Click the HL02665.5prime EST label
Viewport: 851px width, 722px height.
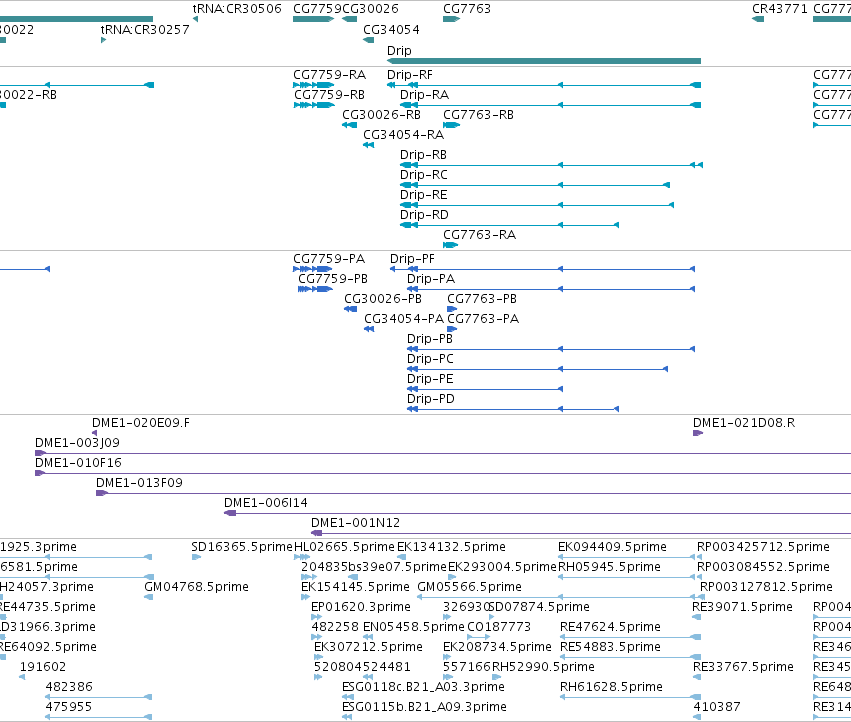[344, 547]
